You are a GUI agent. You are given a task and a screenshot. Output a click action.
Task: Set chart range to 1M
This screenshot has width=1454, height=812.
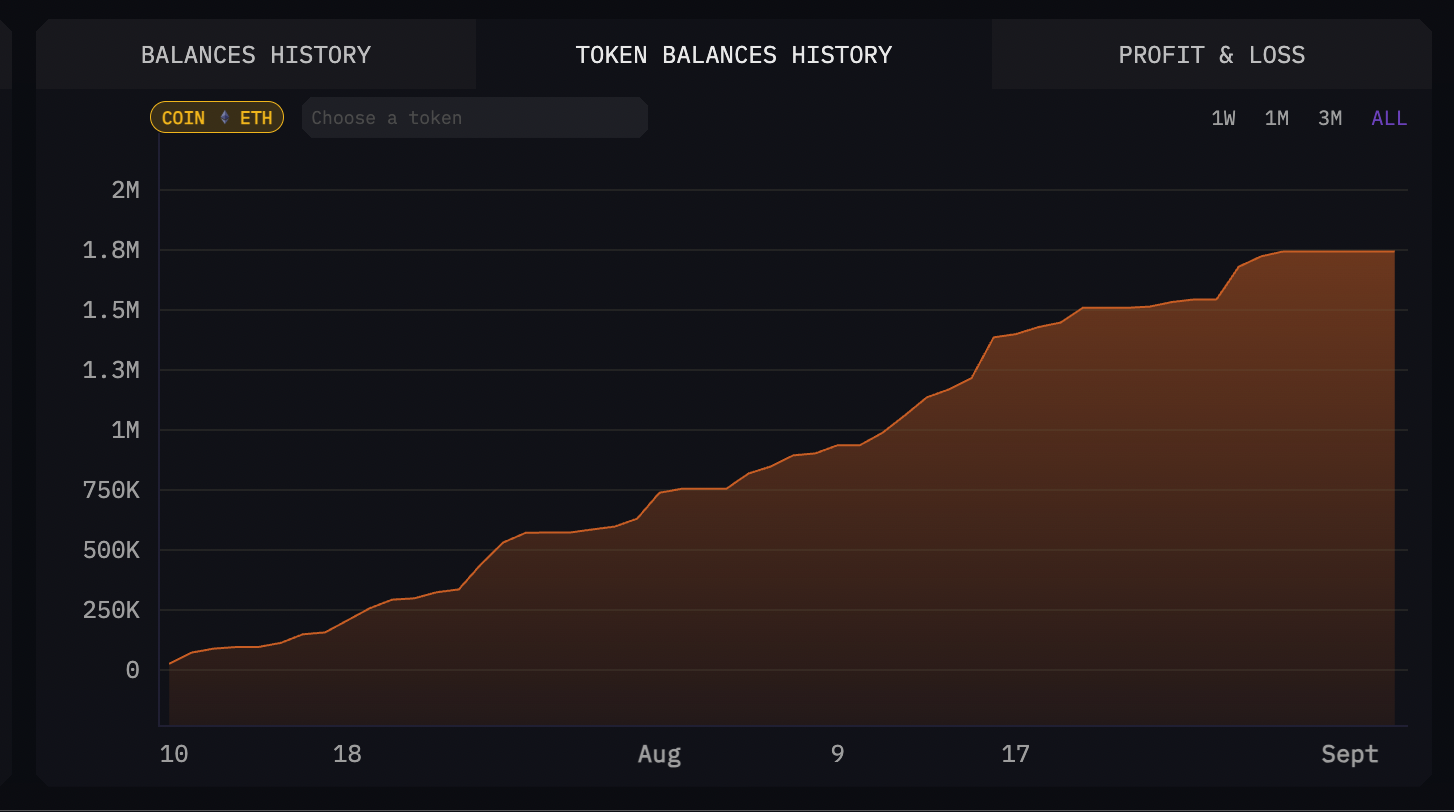[x=1276, y=117]
